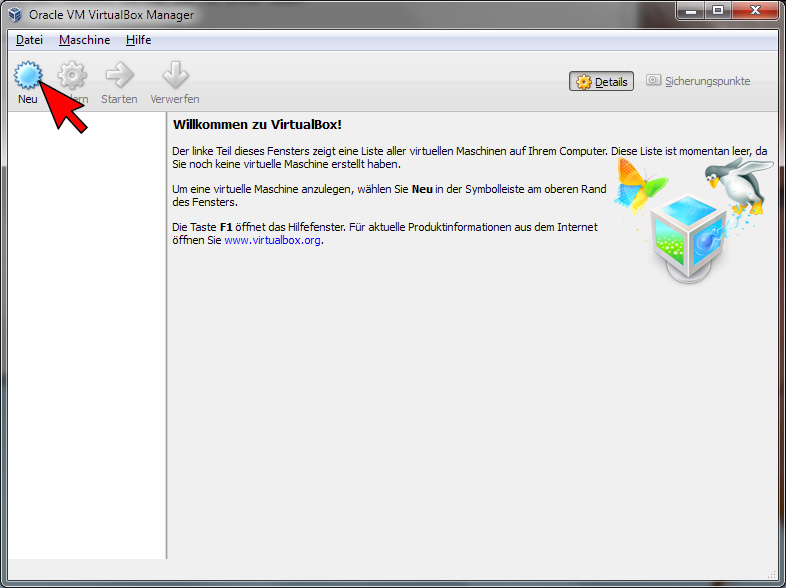Click the resize grip in bottom-right corner

point(771,573)
